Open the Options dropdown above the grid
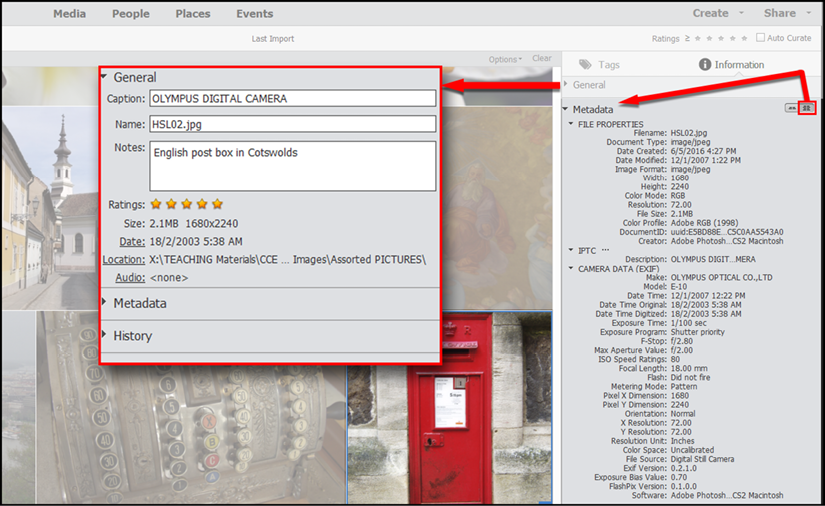The width and height of the screenshot is (825, 506). click(505, 59)
